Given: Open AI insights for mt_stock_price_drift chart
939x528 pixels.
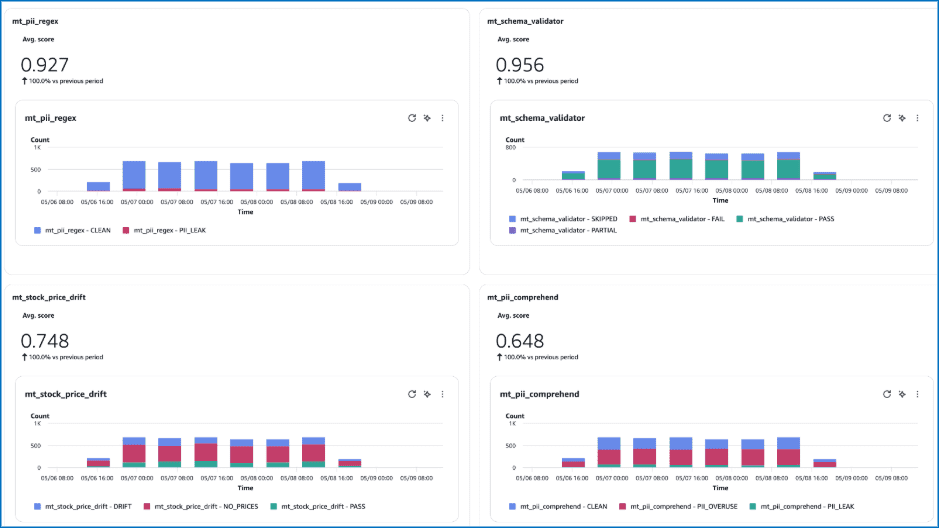Looking at the screenshot, I should tap(427, 394).
